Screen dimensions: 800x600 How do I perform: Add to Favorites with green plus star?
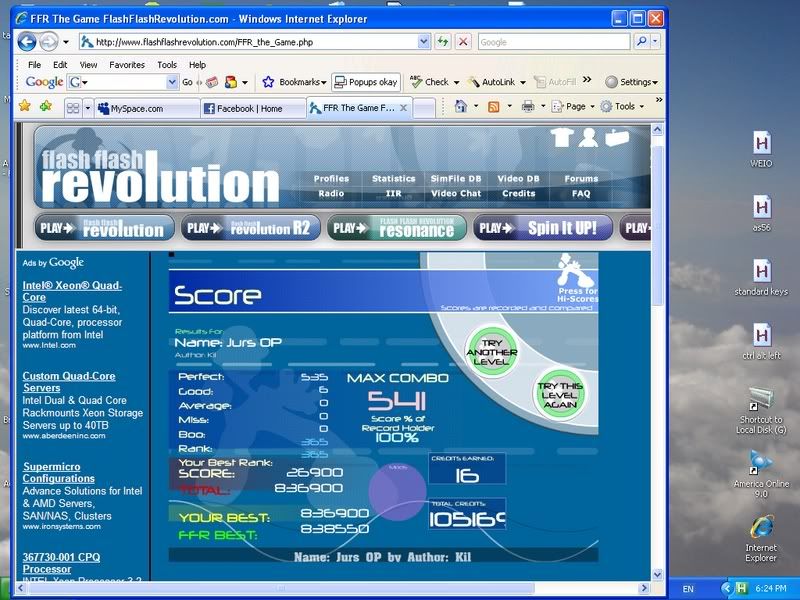pyautogui.click(x=46, y=106)
